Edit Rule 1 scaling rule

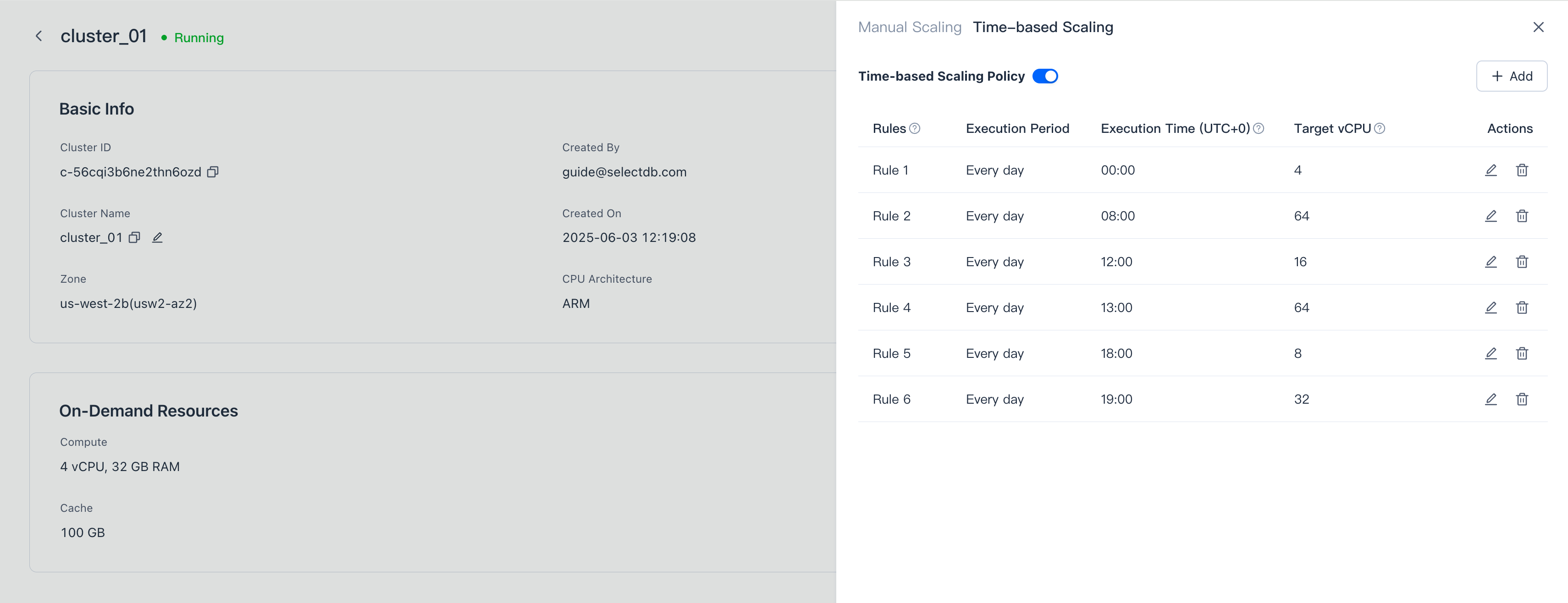point(1491,170)
